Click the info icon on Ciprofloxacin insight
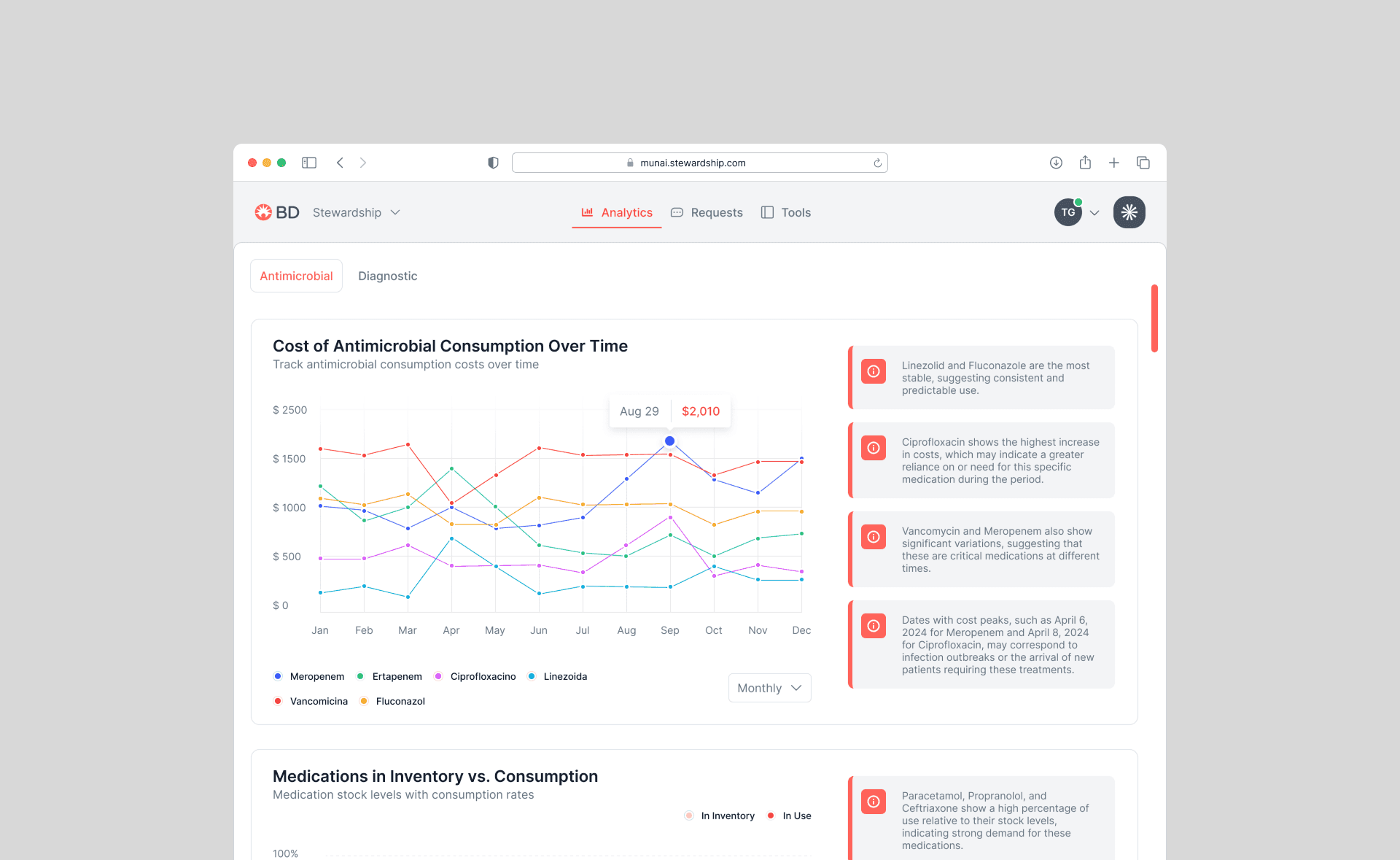Image resolution: width=1400 pixels, height=860 pixels. pos(874,448)
